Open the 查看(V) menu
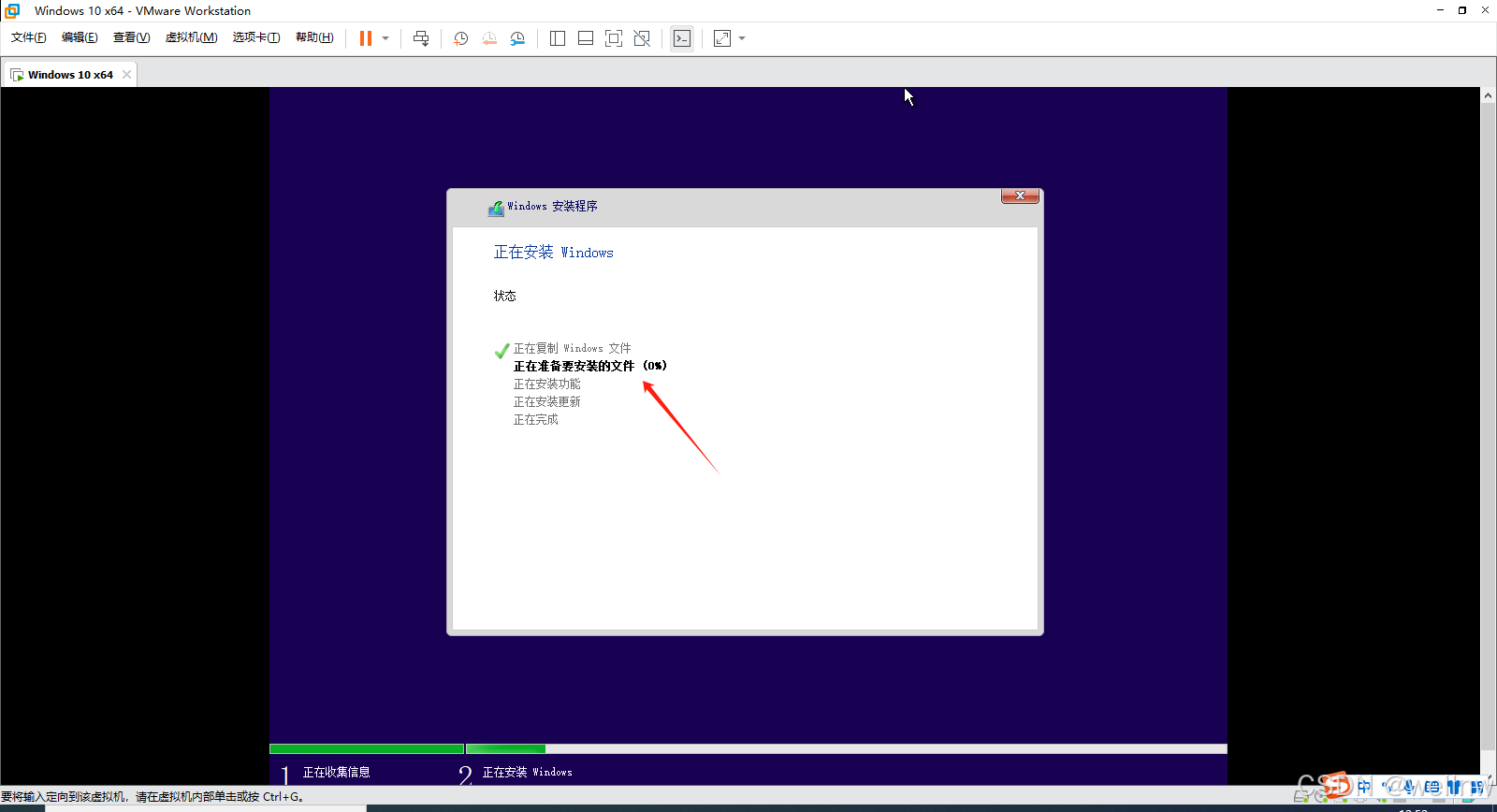Image resolution: width=1497 pixels, height=812 pixels. point(131,37)
